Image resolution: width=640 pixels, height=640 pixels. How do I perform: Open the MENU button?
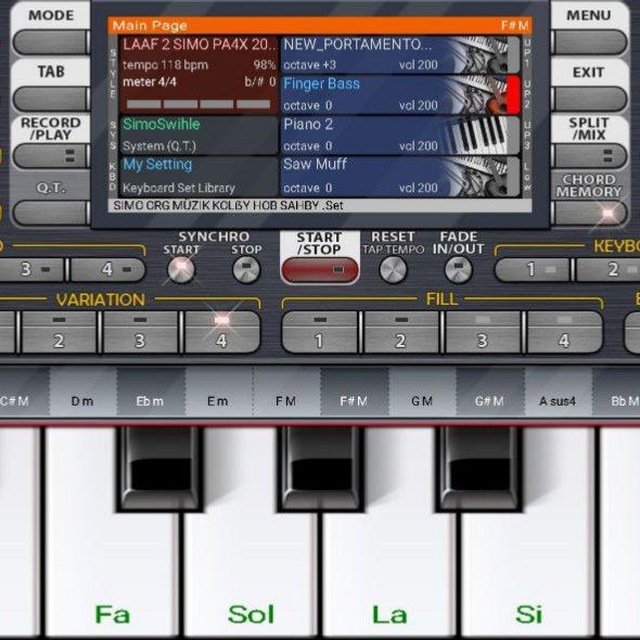pyautogui.click(x=589, y=42)
